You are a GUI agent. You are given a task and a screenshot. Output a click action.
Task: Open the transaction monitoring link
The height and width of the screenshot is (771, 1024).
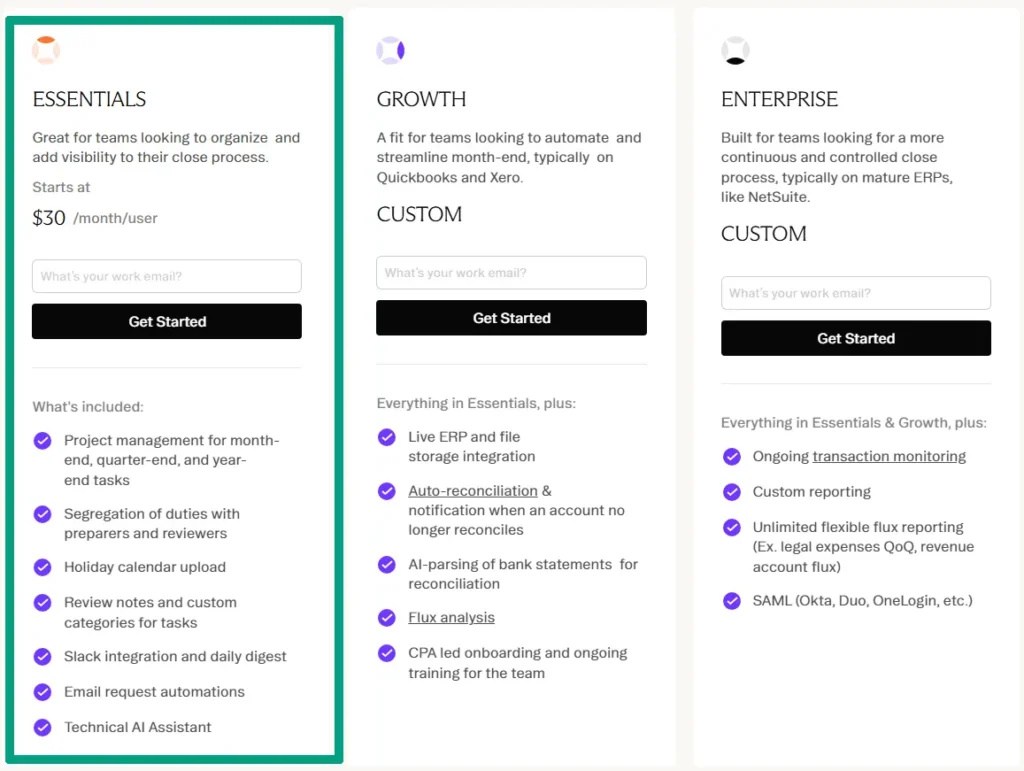tap(889, 456)
